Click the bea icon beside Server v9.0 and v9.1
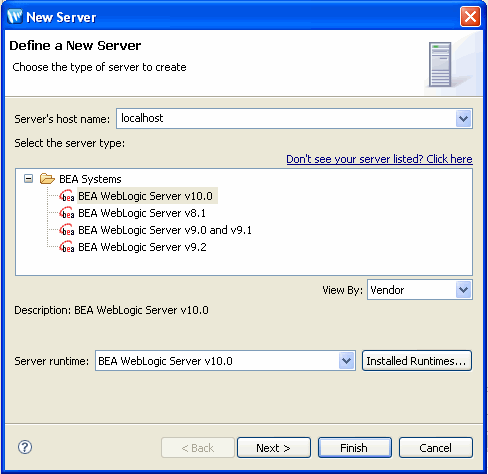Screen dimensions: 488x474 tap(67, 230)
